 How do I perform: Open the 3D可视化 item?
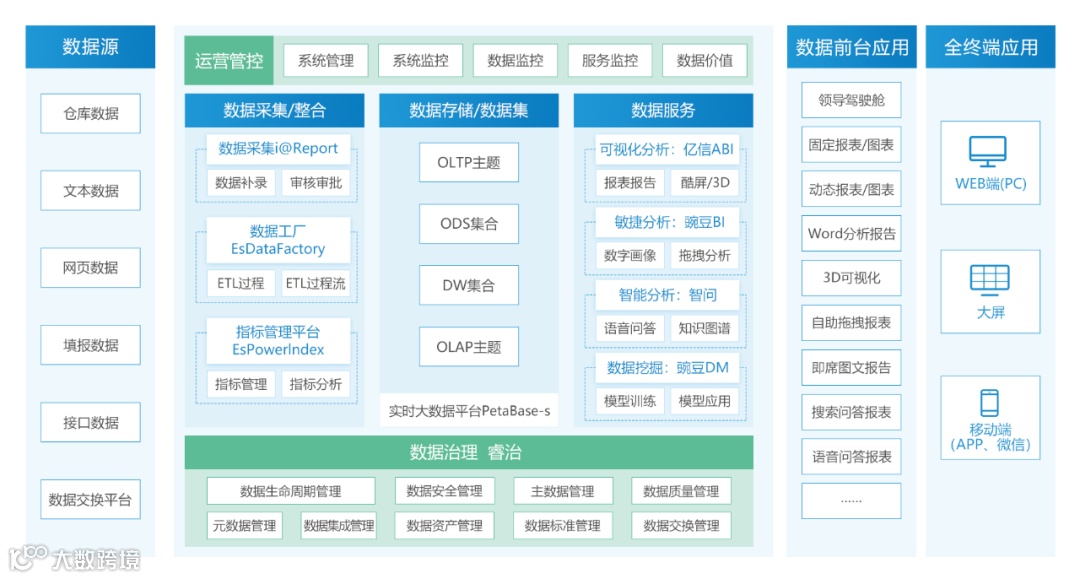click(851, 278)
